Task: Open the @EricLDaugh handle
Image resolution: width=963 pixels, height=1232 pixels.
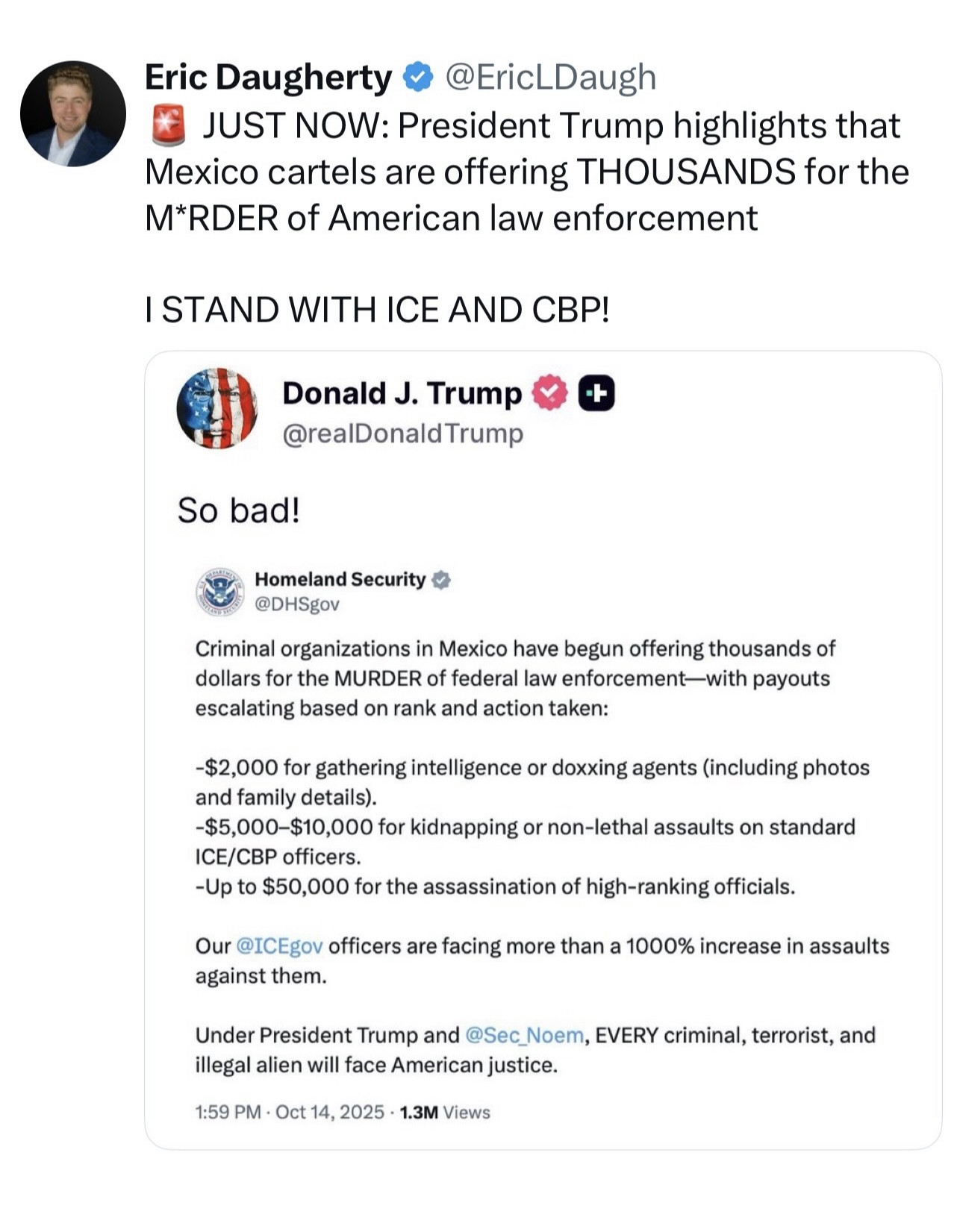Action: point(550,77)
